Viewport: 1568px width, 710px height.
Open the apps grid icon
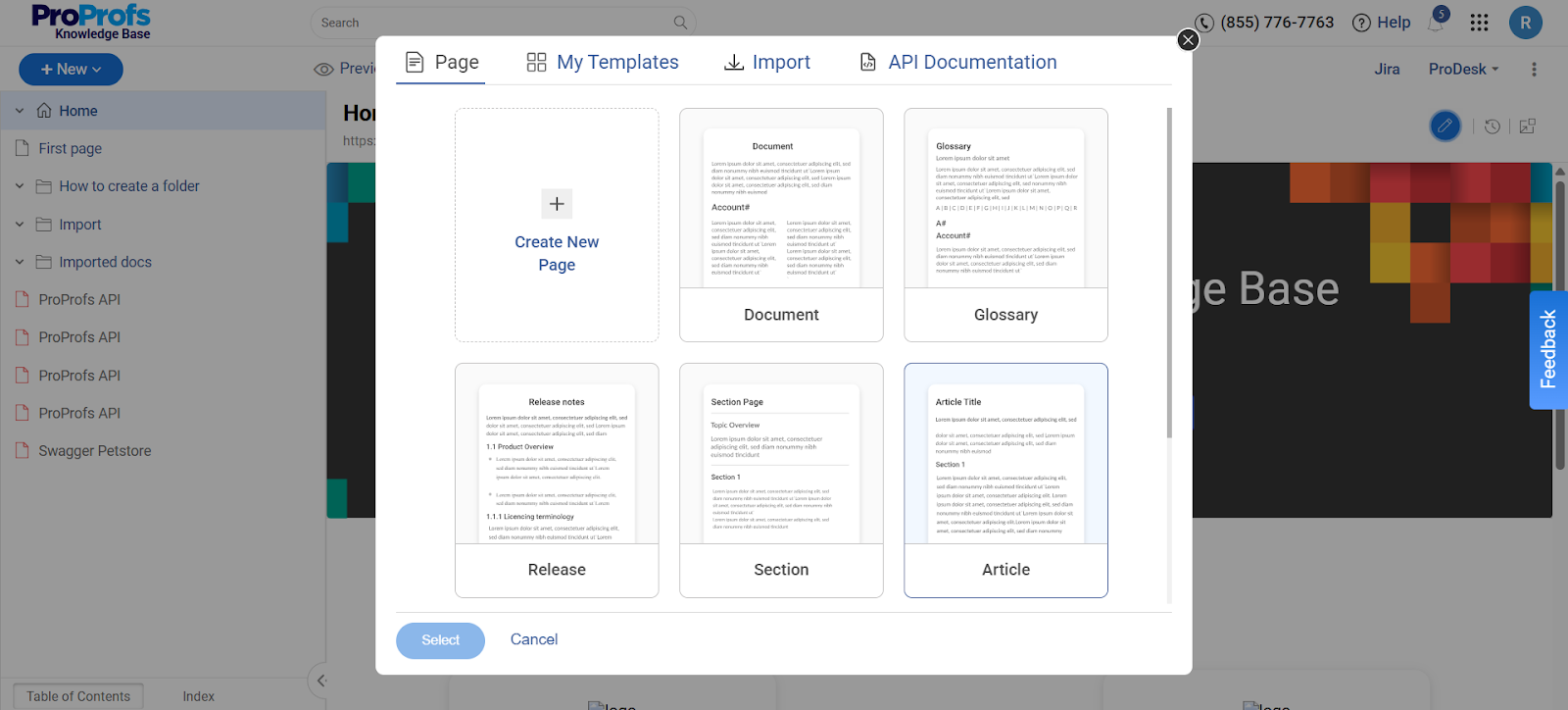1479,23
